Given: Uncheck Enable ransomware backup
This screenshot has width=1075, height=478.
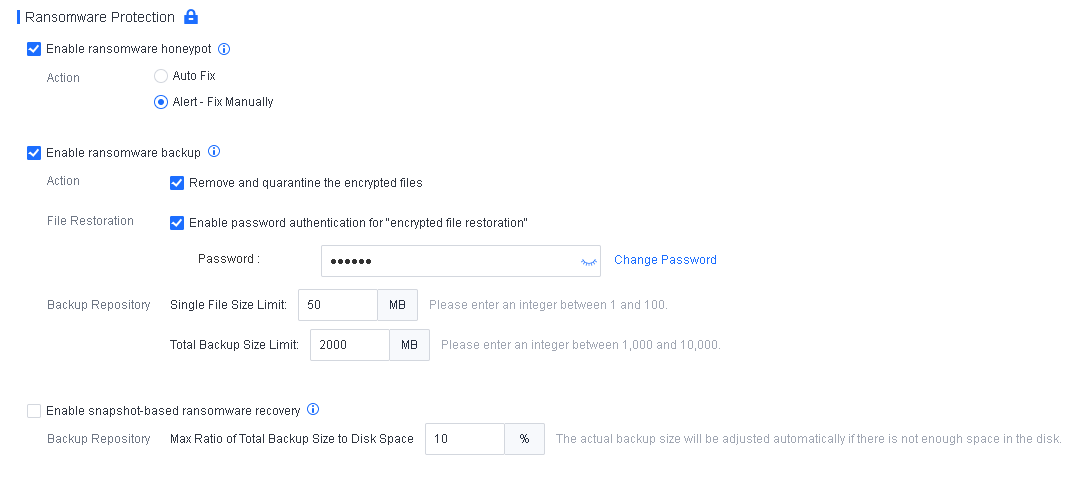Looking at the screenshot, I should pyautogui.click(x=34, y=153).
